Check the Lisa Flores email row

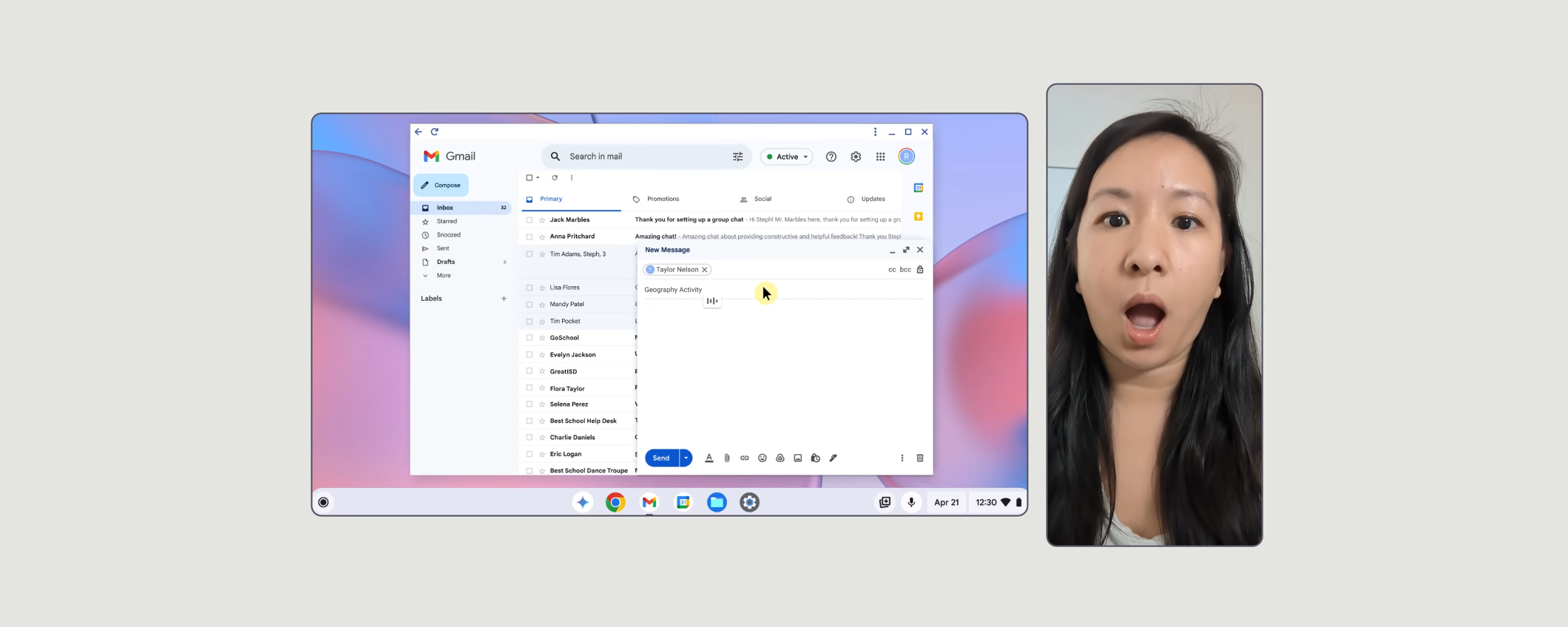[x=529, y=288]
